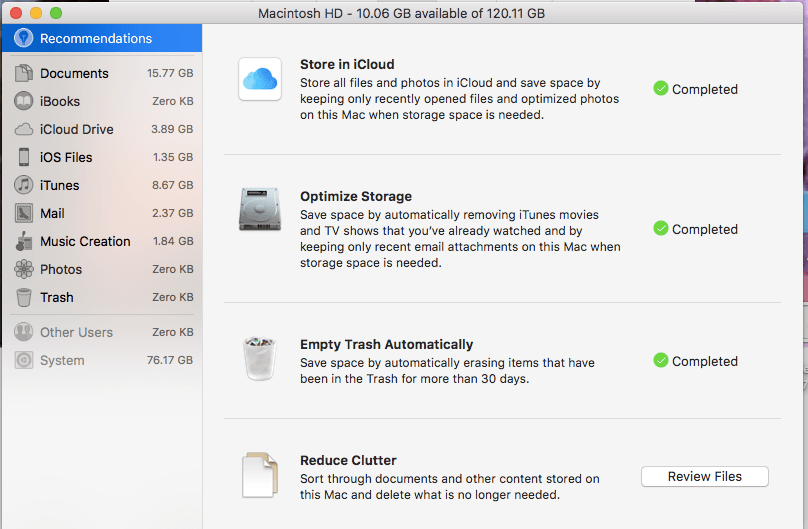Image resolution: width=808 pixels, height=529 pixels.
Task: Click the Empty Trash Automatically trash icon
Action: [x=260, y=359]
